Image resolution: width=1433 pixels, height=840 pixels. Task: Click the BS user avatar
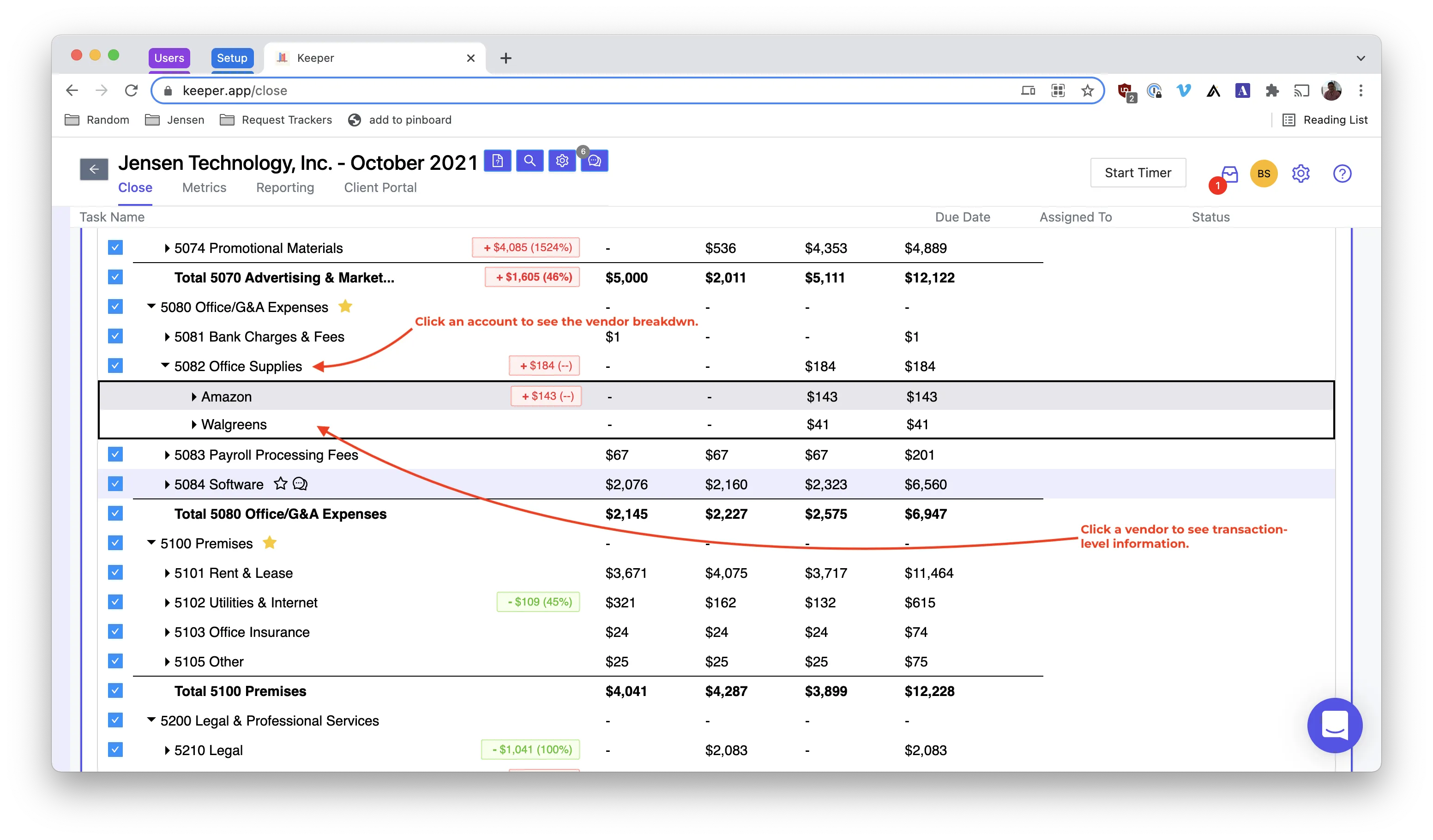click(1264, 174)
